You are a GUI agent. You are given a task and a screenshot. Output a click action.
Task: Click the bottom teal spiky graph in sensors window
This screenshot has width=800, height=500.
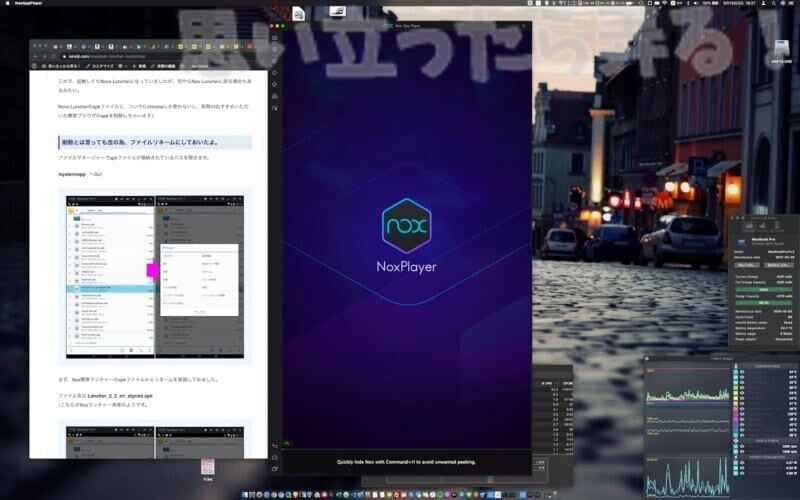(688, 477)
